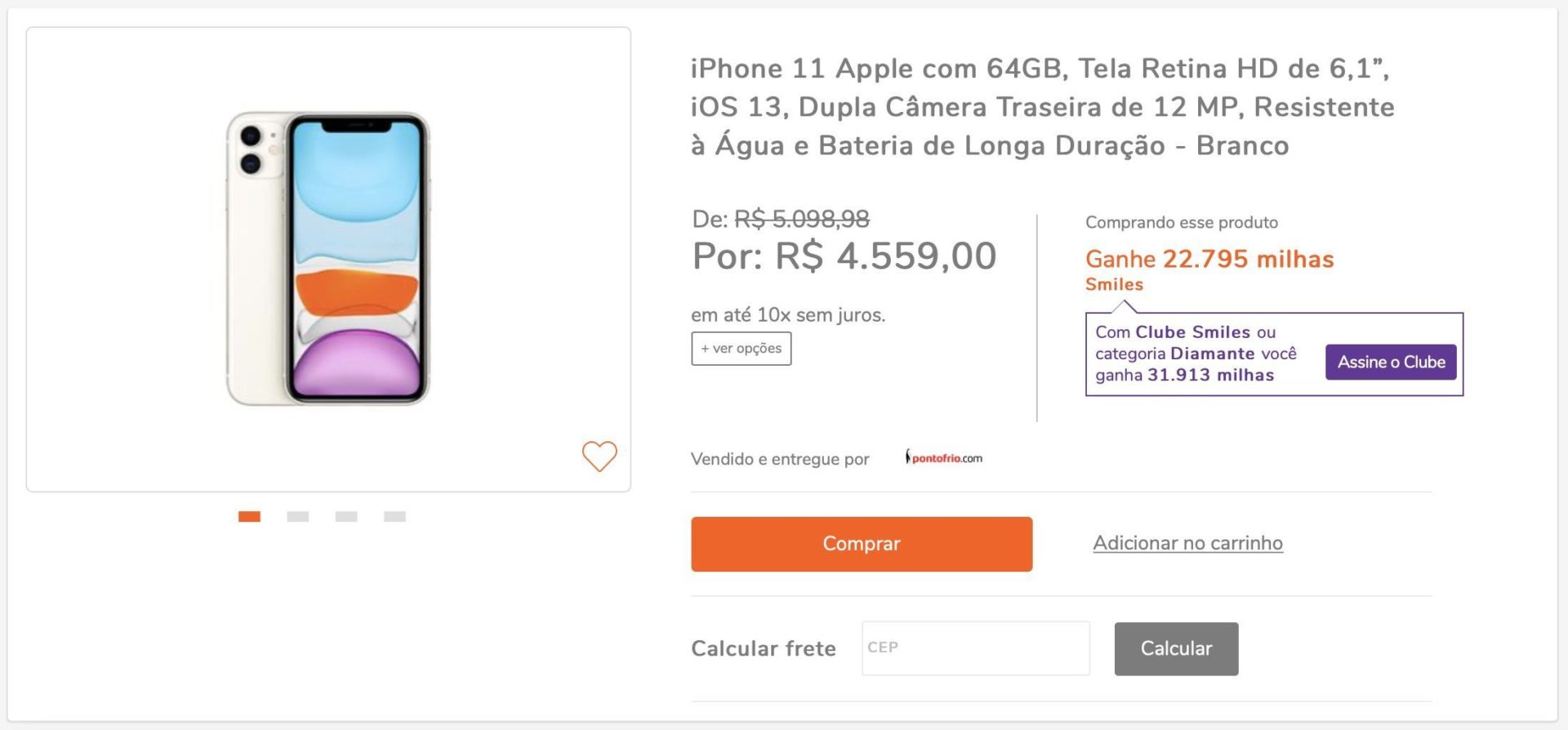
Task: Click the Smiles label under miles offer
Action: pyautogui.click(x=1114, y=284)
